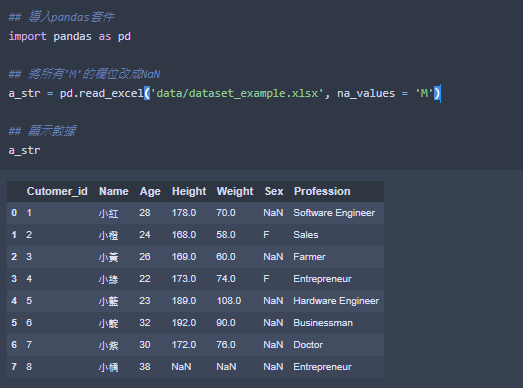523x388 pixels.
Task: Click the file path 'data/dataset_example.xlsx' string
Action: click(x=237, y=93)
